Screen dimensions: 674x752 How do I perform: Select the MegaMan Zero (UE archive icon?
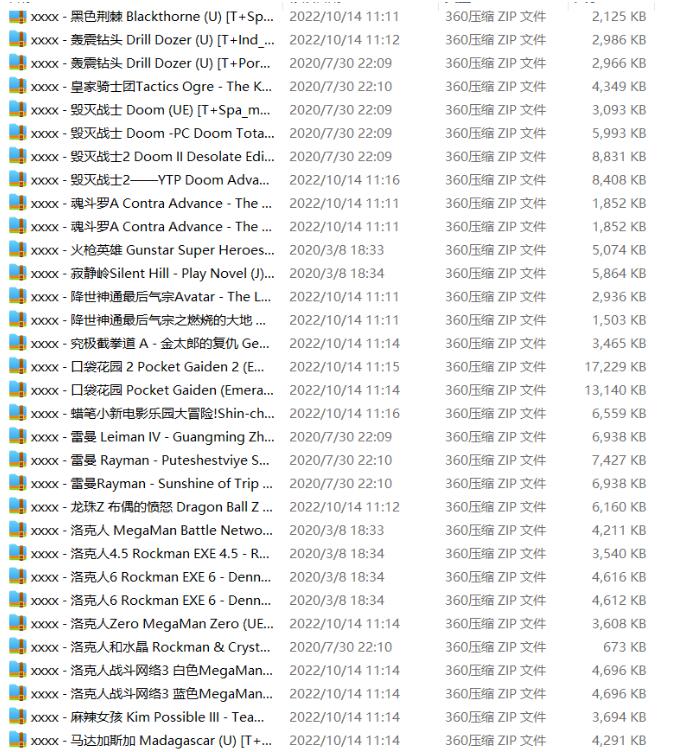[x=18, y=623]
